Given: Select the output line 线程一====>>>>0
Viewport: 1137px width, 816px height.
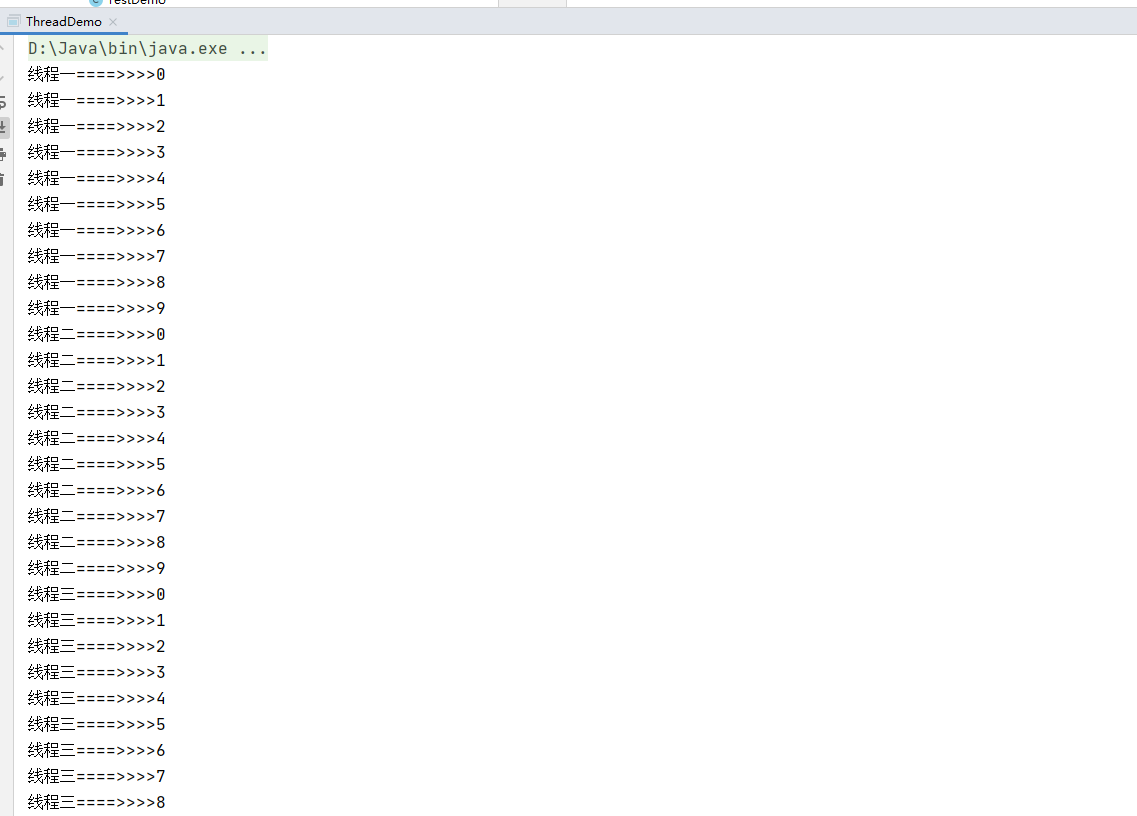Looking at the screenshot, I should point(95,74).
